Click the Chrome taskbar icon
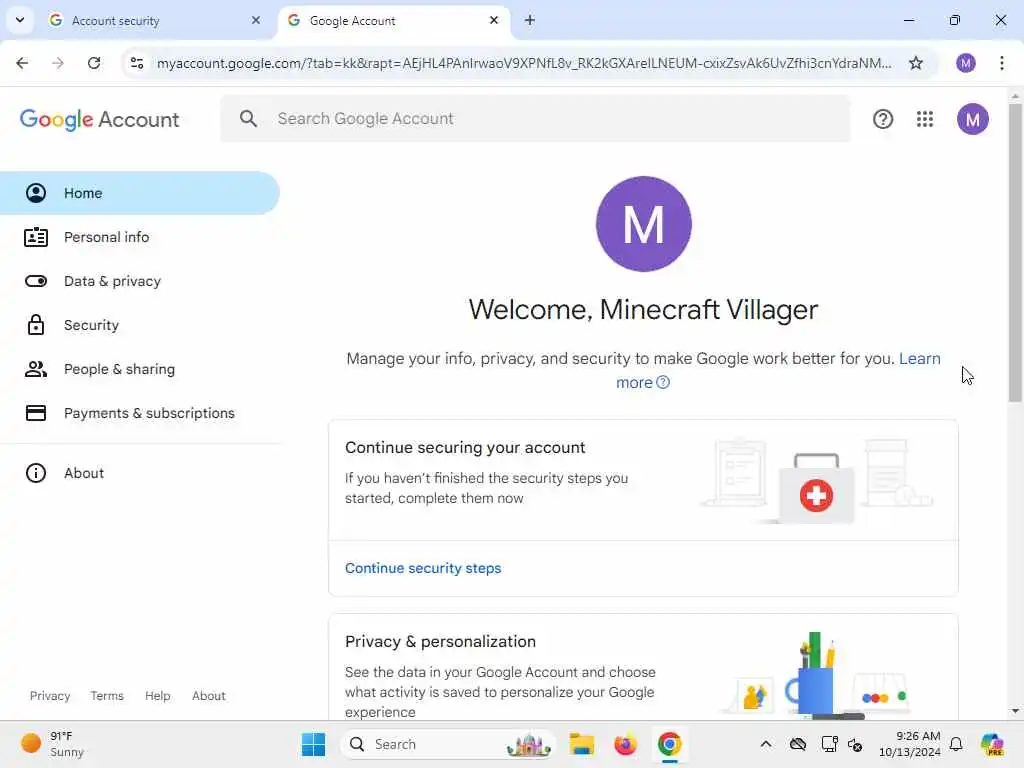 pos(669,744)
